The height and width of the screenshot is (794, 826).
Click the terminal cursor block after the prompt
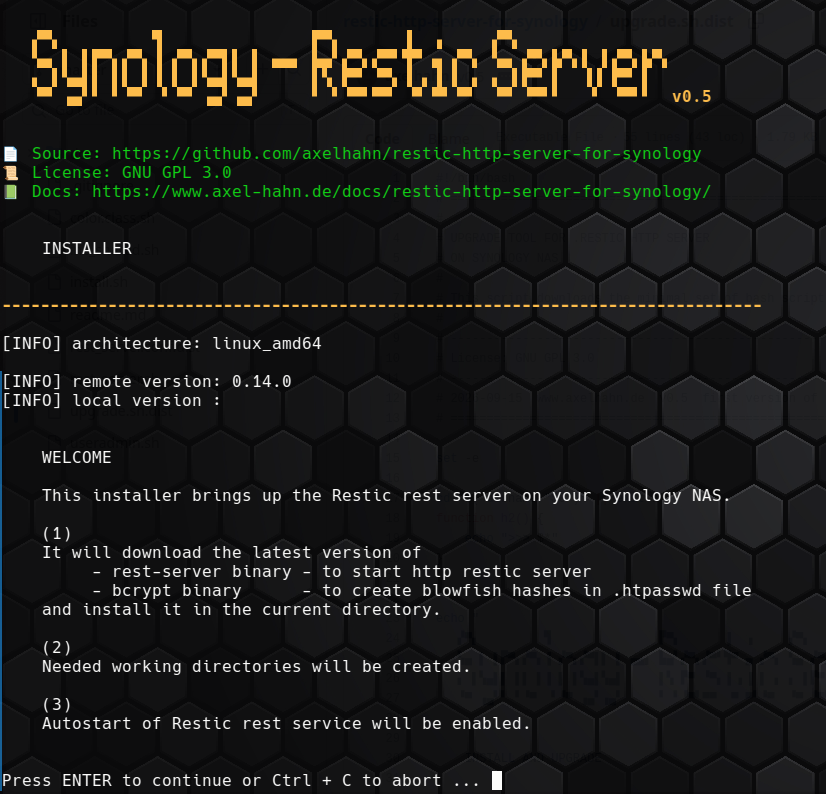point(497,780)
